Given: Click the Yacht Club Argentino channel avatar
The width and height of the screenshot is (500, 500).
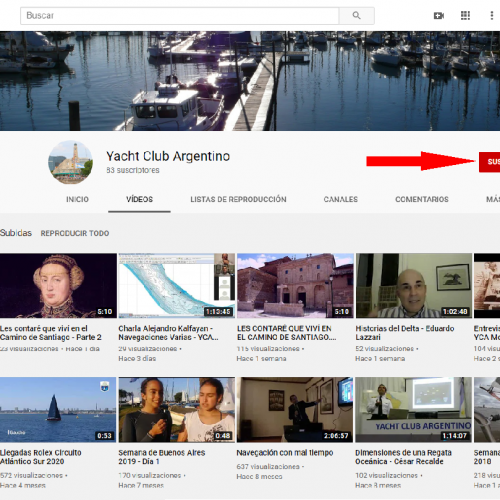Looking at the screenshot, I should 71,162.
